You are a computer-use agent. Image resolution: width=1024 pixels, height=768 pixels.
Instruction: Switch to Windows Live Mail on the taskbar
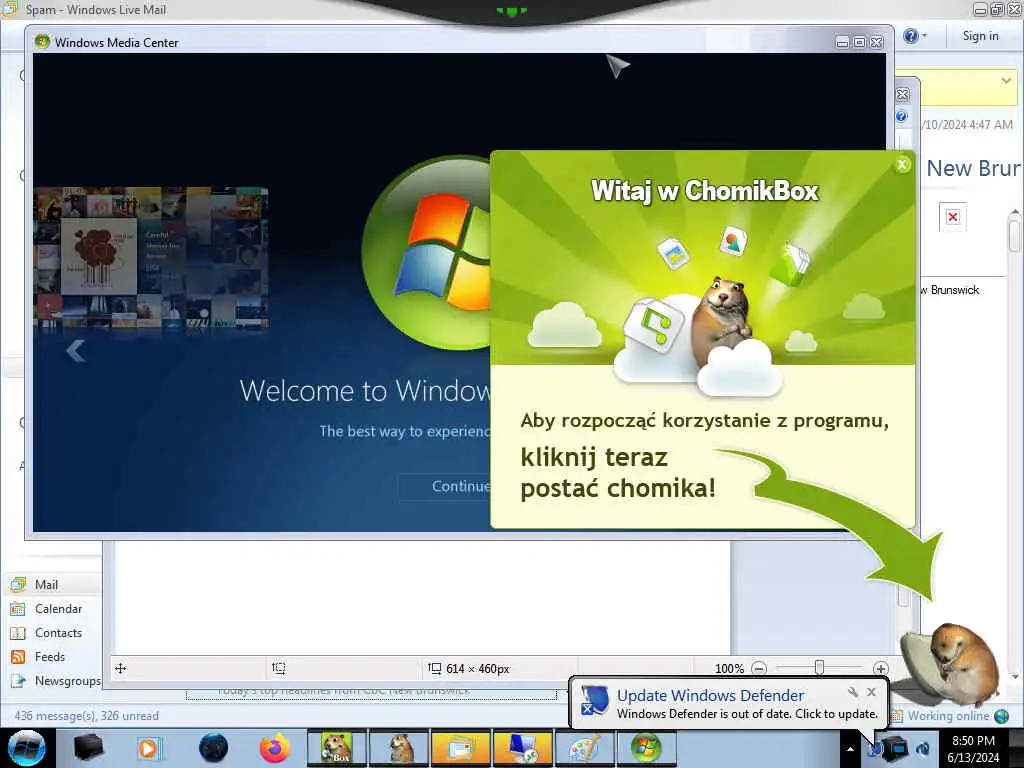click(460, 748)
